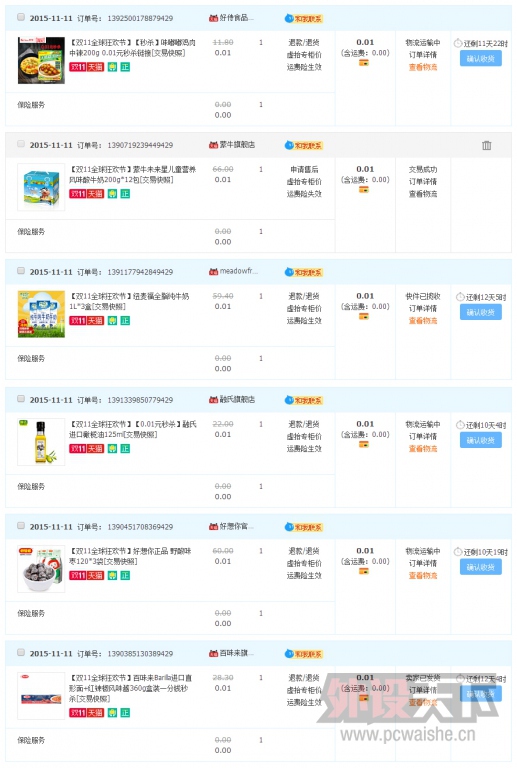Delete the 蒙牛旗舰店 order with trash icon
The image size is (517, 768).
pyautogui.click(x=486, y=145)
